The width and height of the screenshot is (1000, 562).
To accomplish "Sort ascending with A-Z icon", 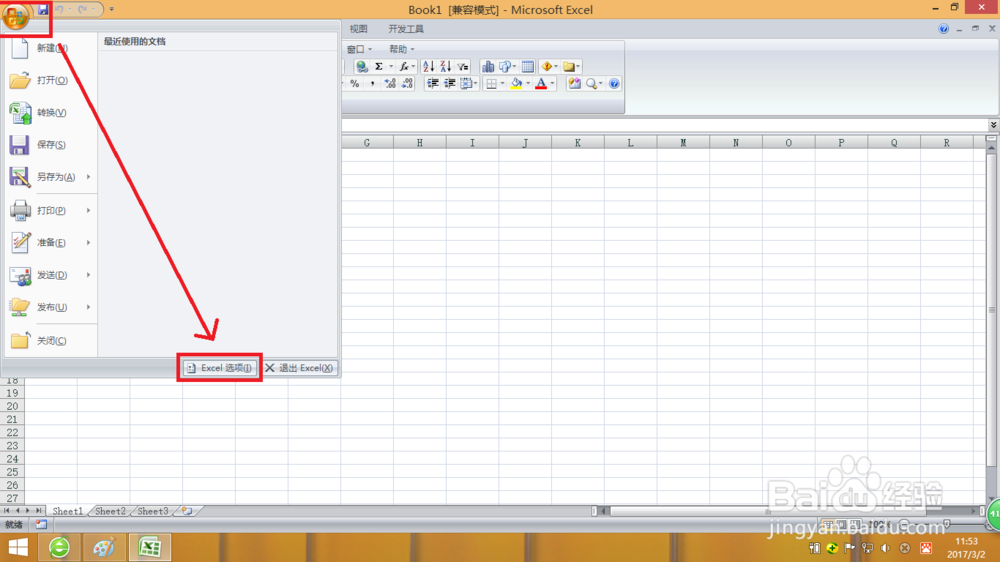I will [x=429, y=66].
